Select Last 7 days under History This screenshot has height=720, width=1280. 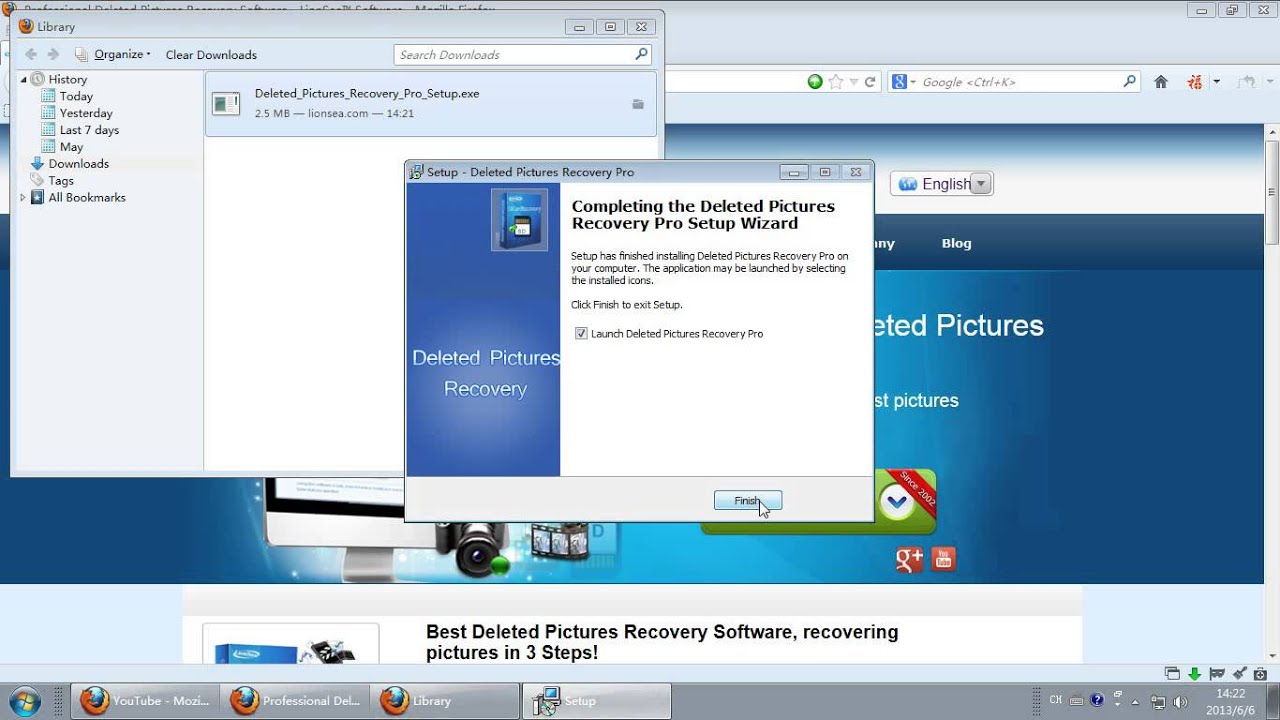tap(89, 130)
